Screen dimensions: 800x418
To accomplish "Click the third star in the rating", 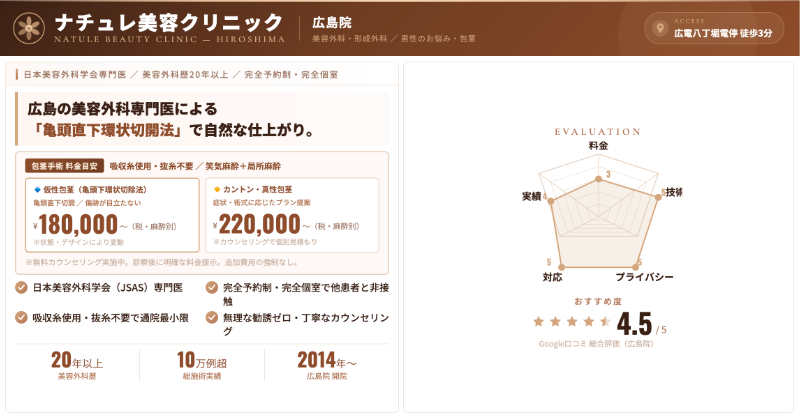I will (x=572, y=322).
